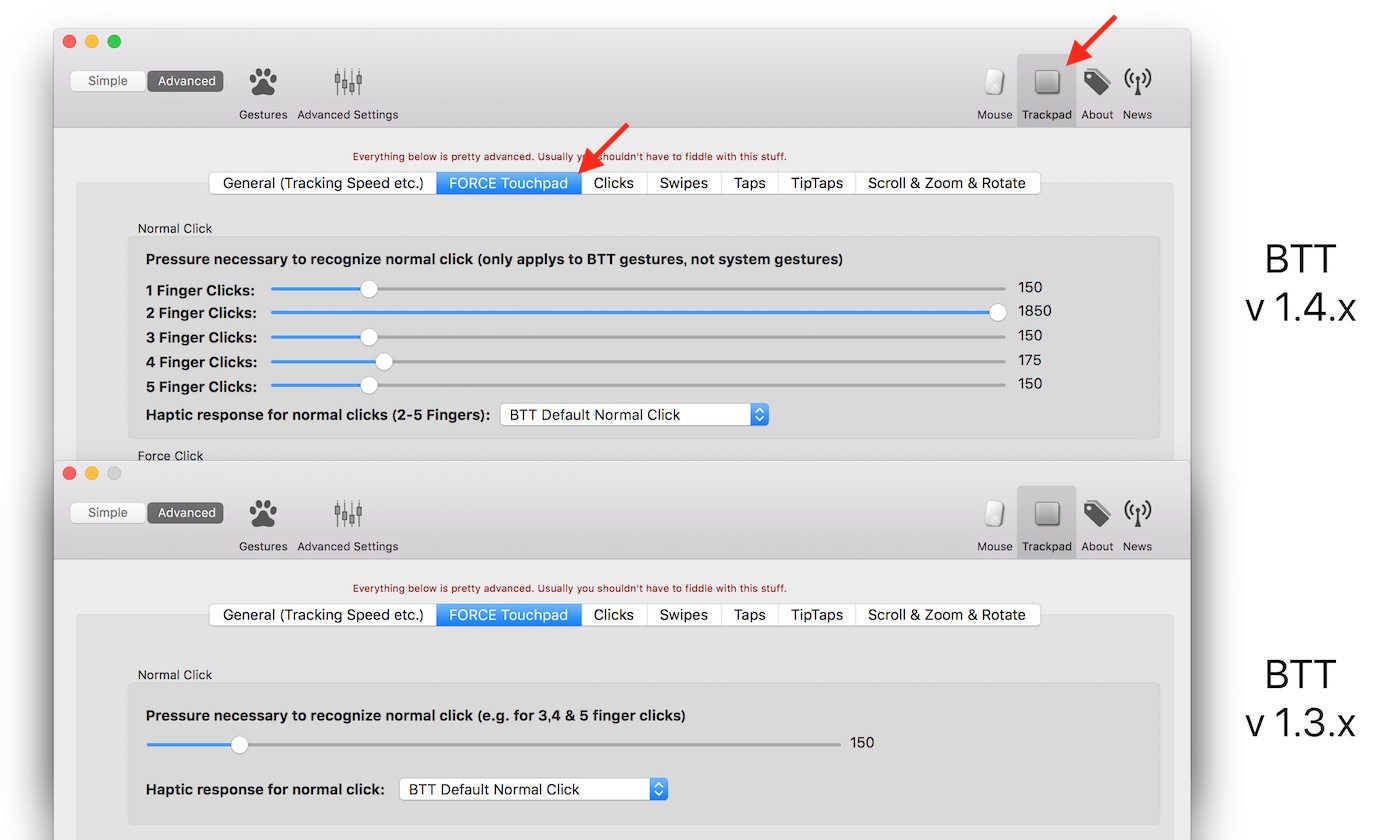Switch to Simple mode in the v1.4.x window

(x=108, y=81)
